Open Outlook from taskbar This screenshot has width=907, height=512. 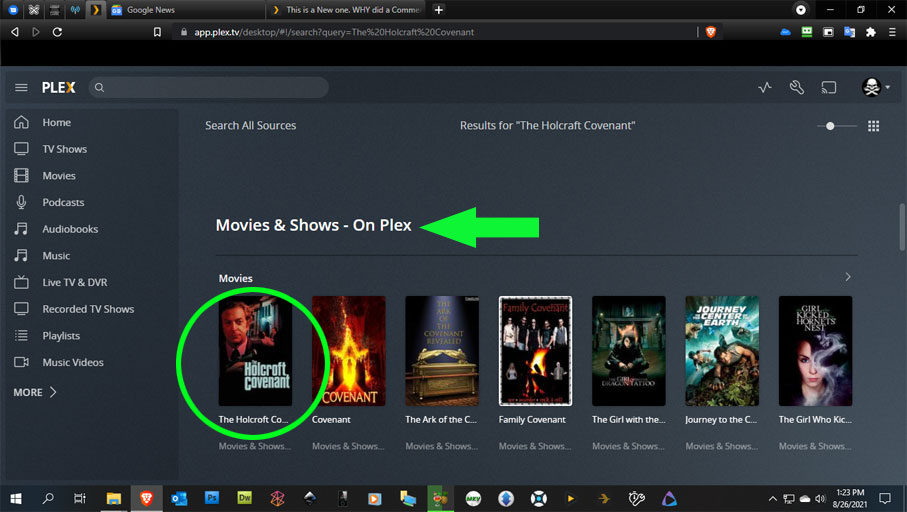(x=179, y=498)
